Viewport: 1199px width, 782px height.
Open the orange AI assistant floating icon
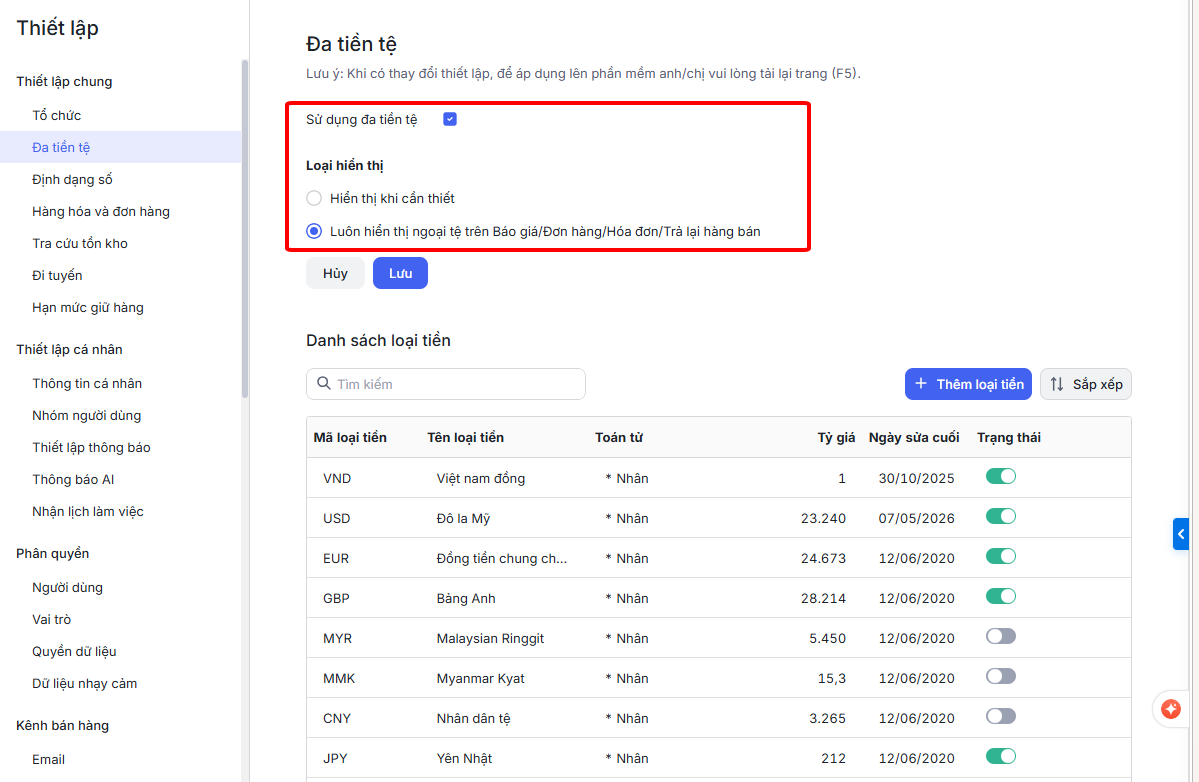(x=1171, y=709)
